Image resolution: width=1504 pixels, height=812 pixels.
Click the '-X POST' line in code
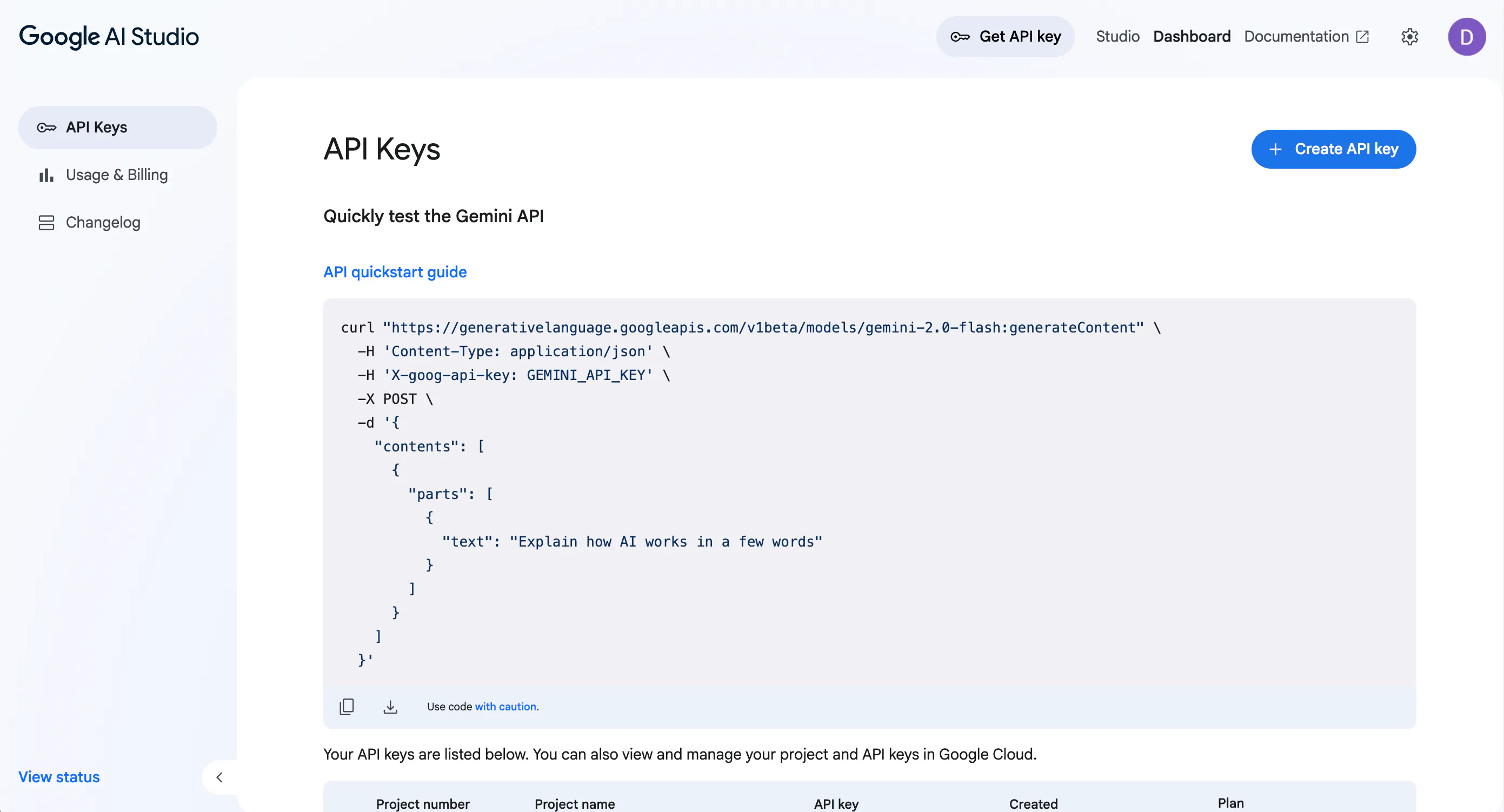[395, 399]
